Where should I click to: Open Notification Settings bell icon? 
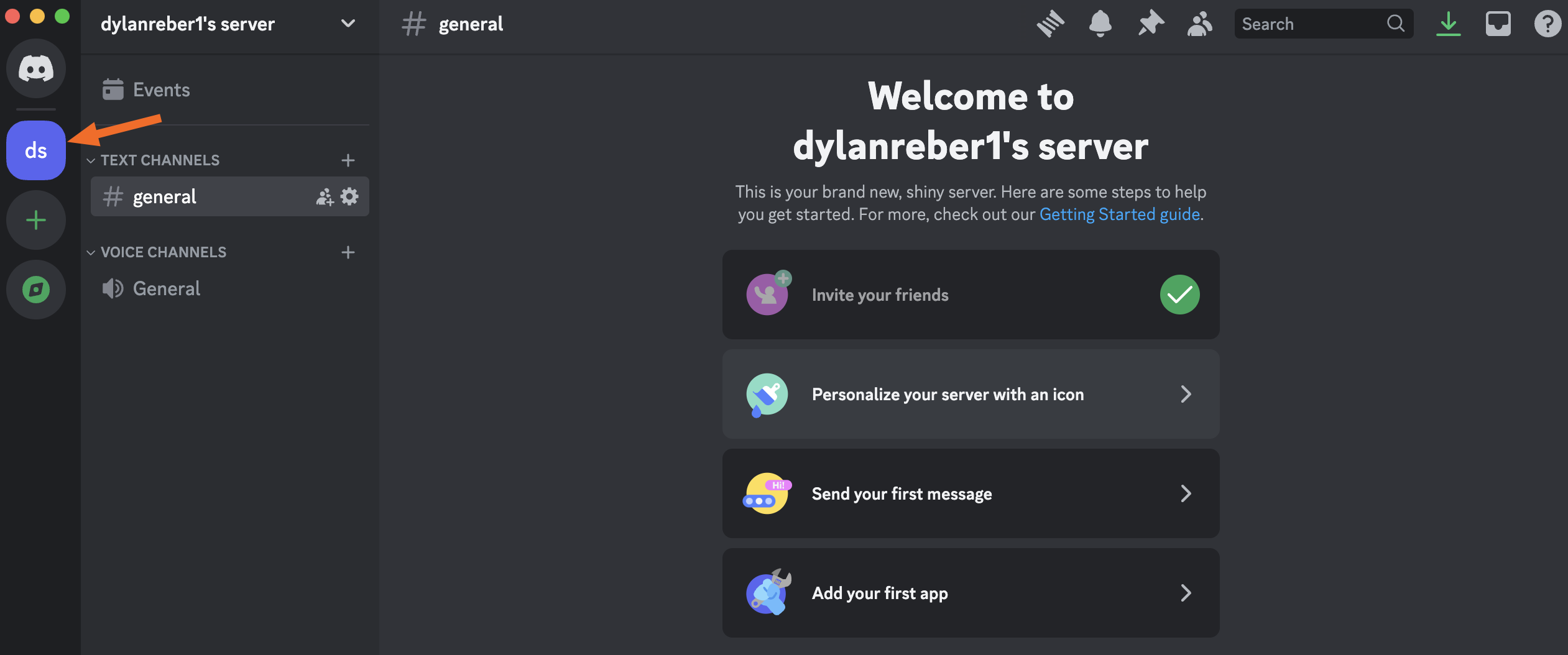(1100, 24)
